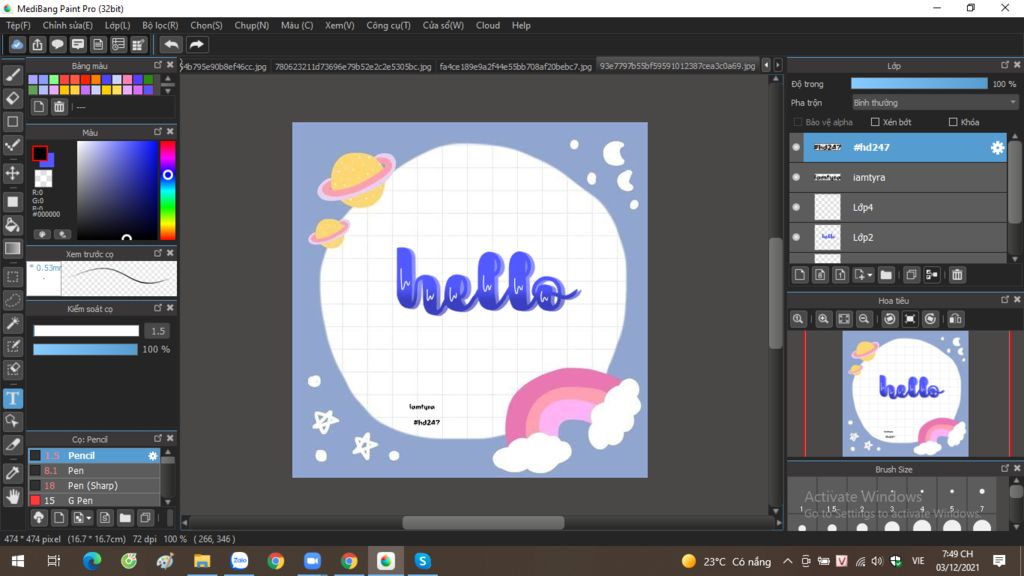Move the layer list down with the arrow
The width and height of the screenshot is (1024, 576).
click(x=1015, y=259)
